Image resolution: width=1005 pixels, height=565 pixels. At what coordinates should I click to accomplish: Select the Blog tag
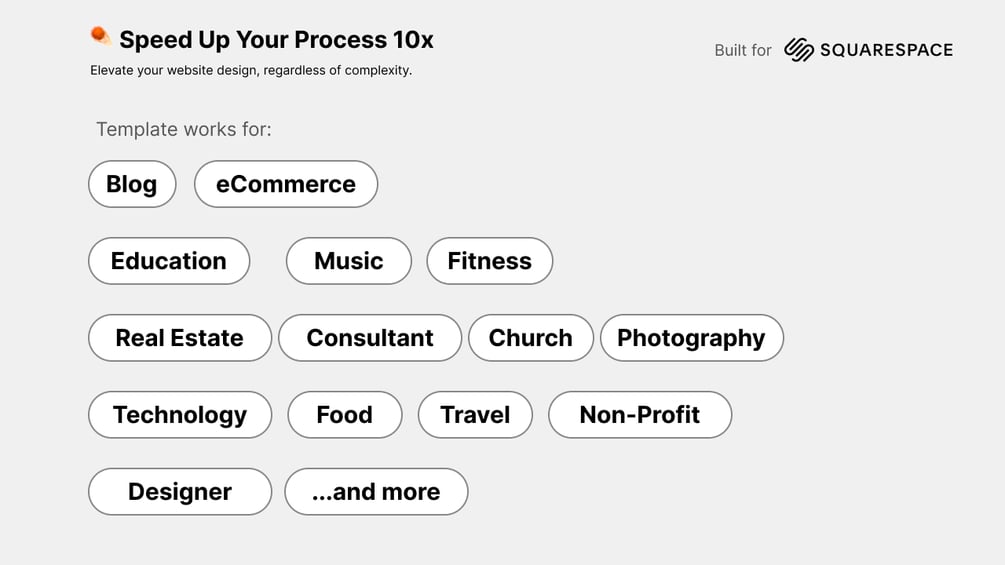132,184
